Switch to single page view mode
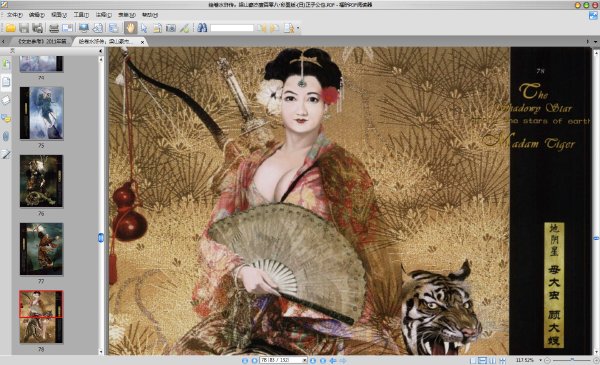 tap(473, 360)
